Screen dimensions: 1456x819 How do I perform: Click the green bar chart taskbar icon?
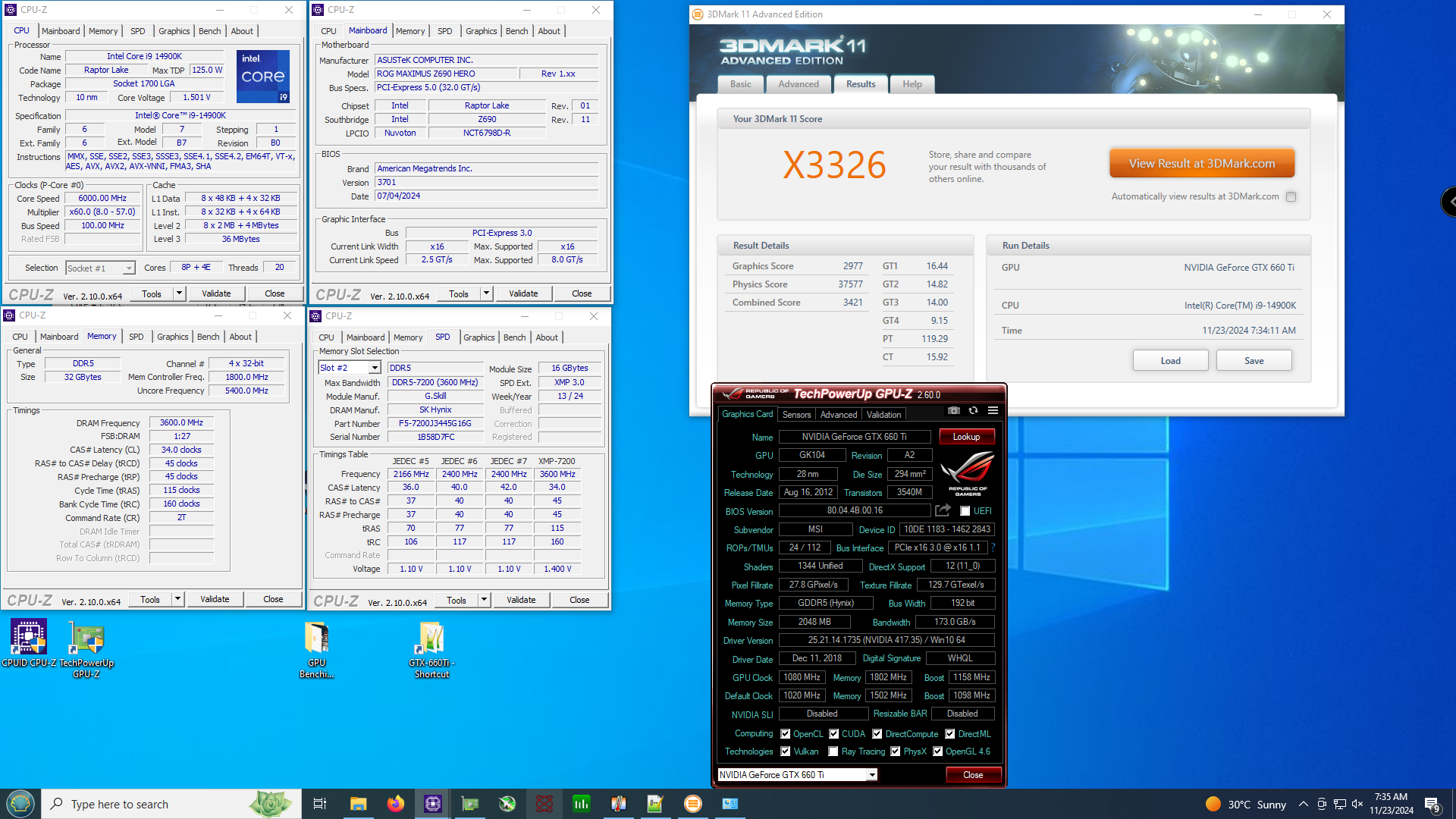coord(582,804)
